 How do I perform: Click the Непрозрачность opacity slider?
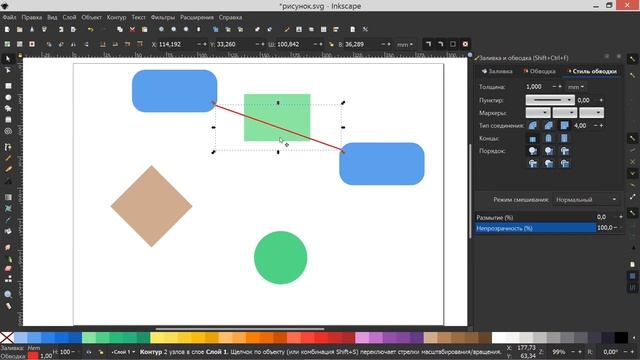coord(536,228)
